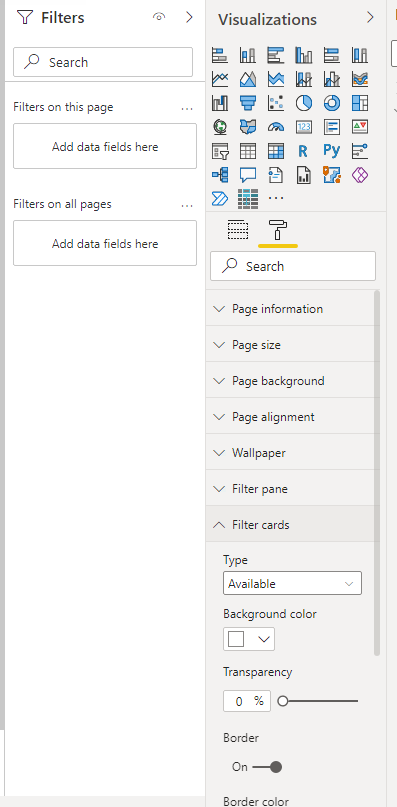This screenshot has height=807, width=397.
Task: Choose the Treemap visualization icon
Action: 360,103
